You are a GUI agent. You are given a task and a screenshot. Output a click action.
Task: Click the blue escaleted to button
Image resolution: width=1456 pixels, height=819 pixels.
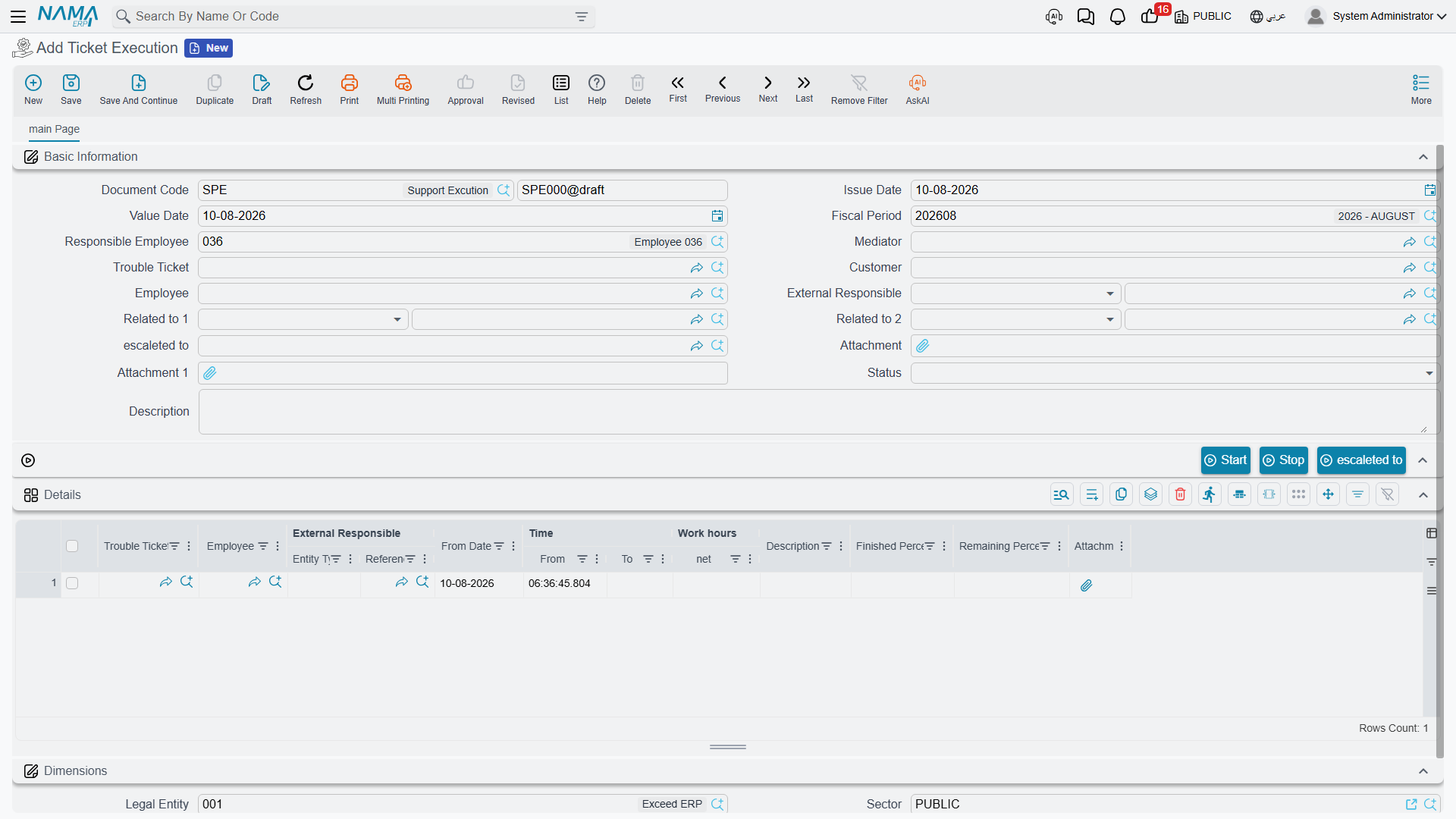(1361, 460)
